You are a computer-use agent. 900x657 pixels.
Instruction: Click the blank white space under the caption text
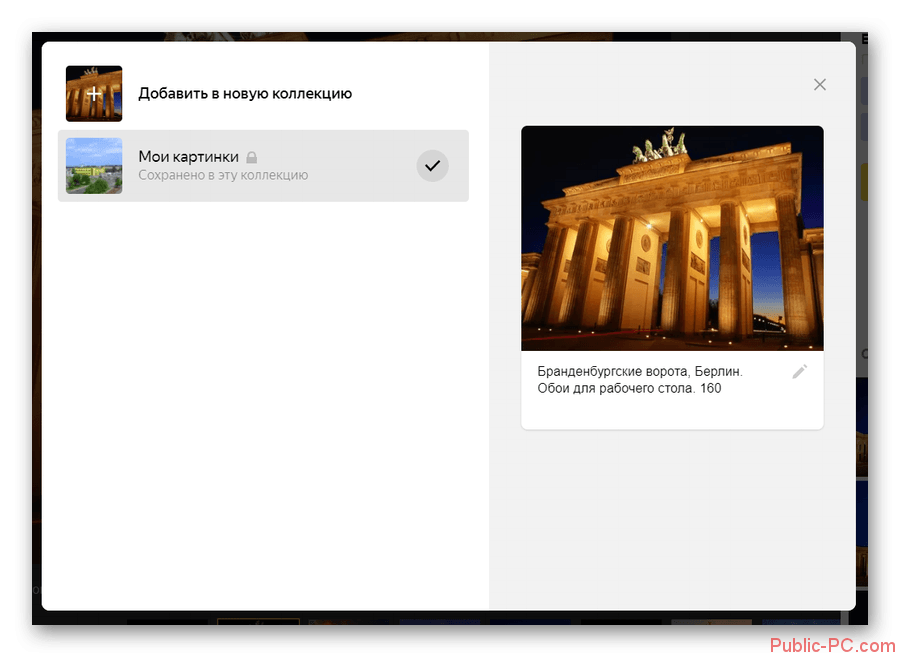click(x=672, y=413)
